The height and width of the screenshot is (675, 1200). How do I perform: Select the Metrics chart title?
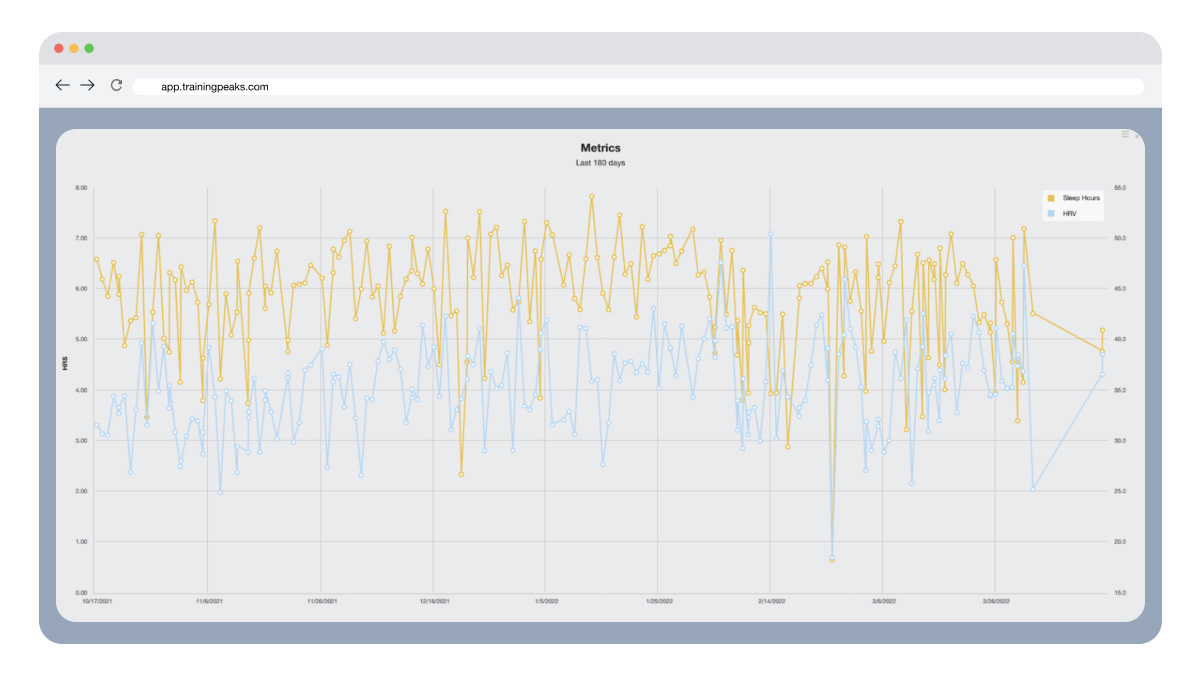pos(600,148)
